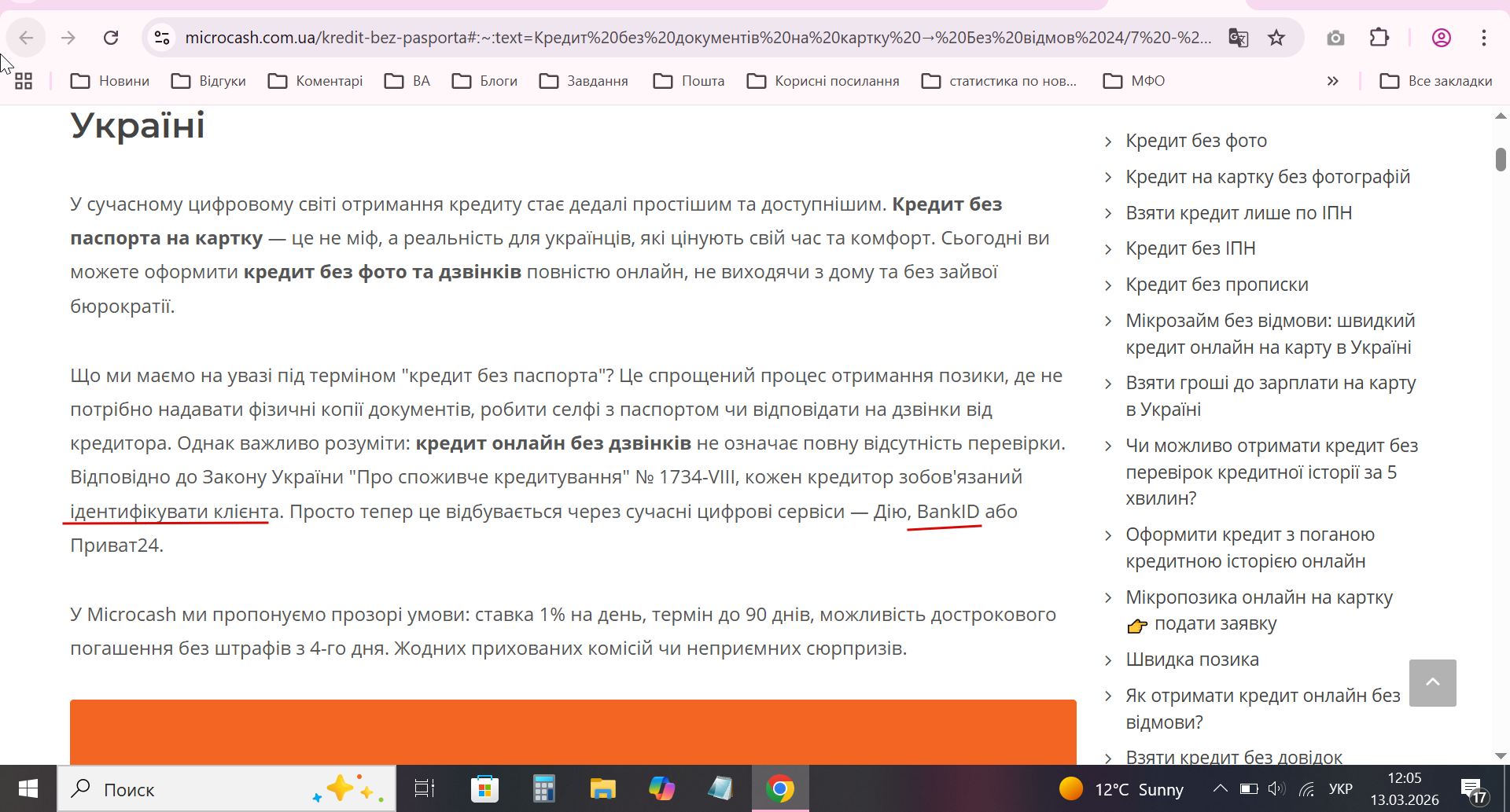Open Chrome profile account menu

[1441, 38]
